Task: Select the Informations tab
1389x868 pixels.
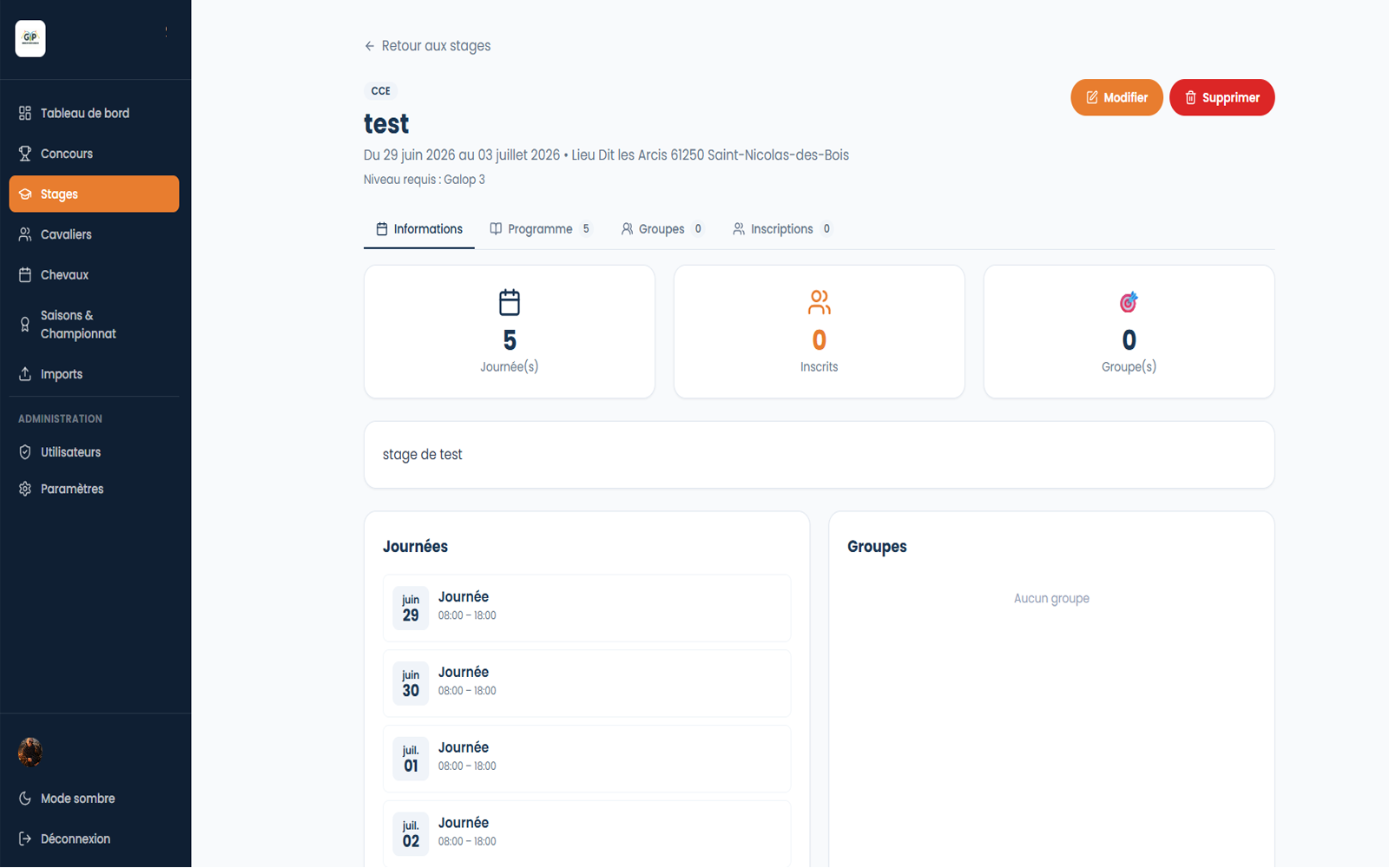Action: 419,229
